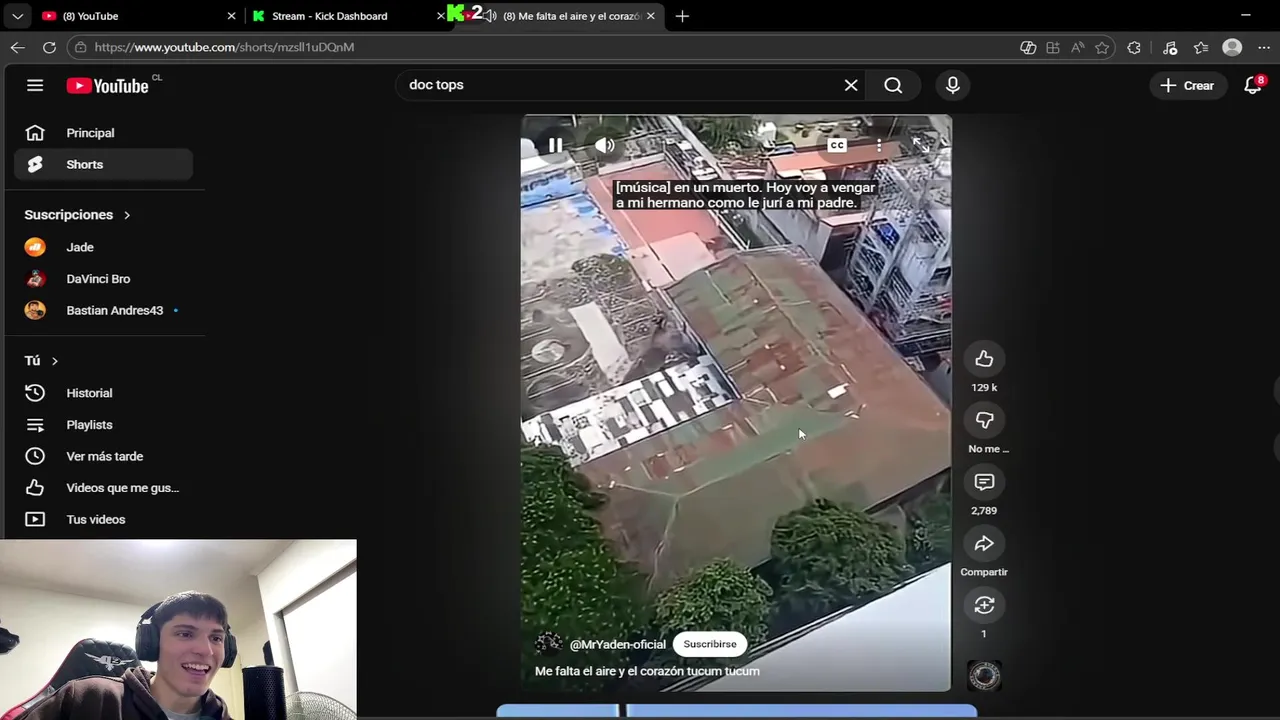
Task: Clear the search text with the X
Action: [851, 85]
